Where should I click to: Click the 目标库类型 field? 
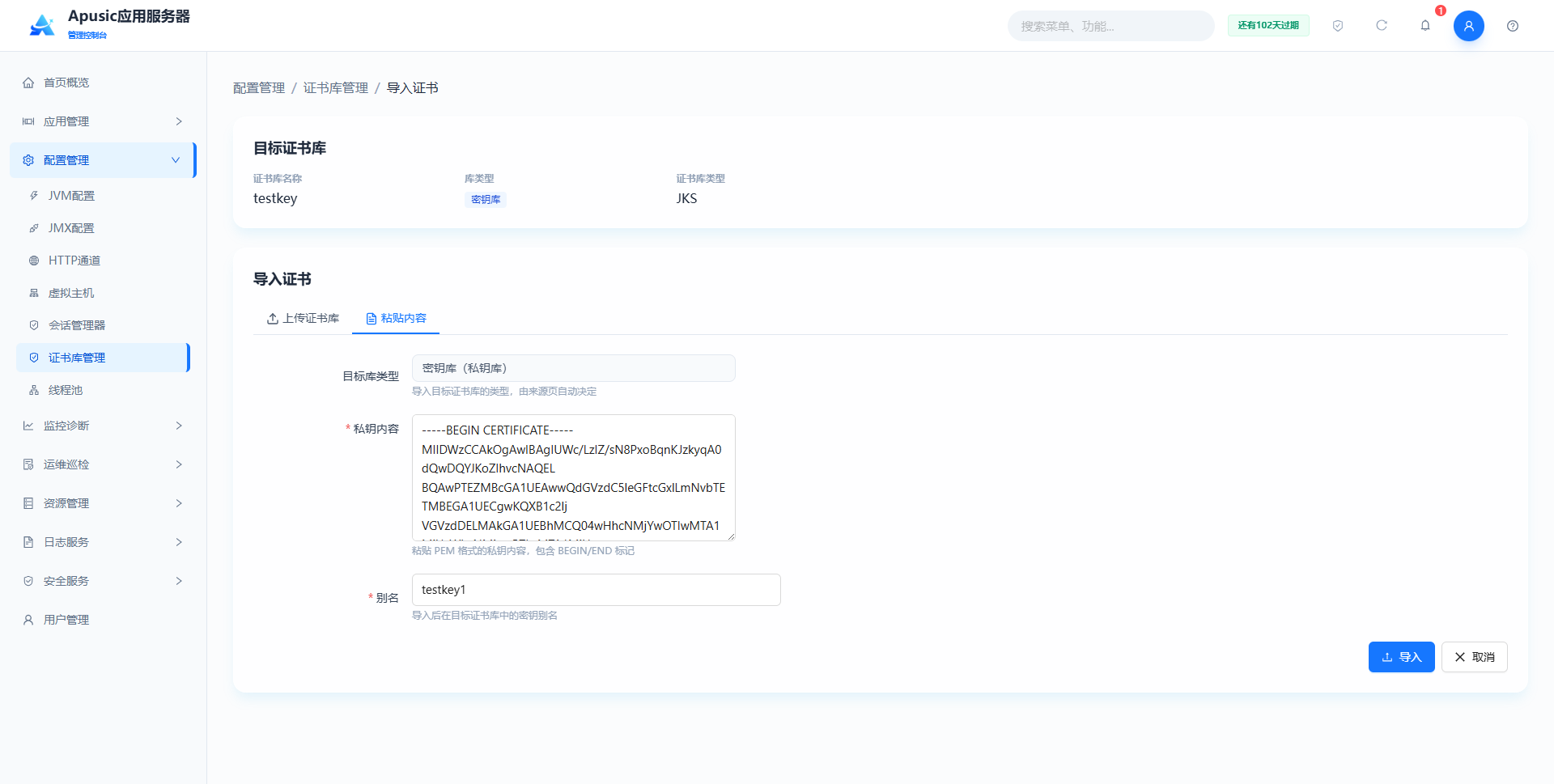[573, 368]
